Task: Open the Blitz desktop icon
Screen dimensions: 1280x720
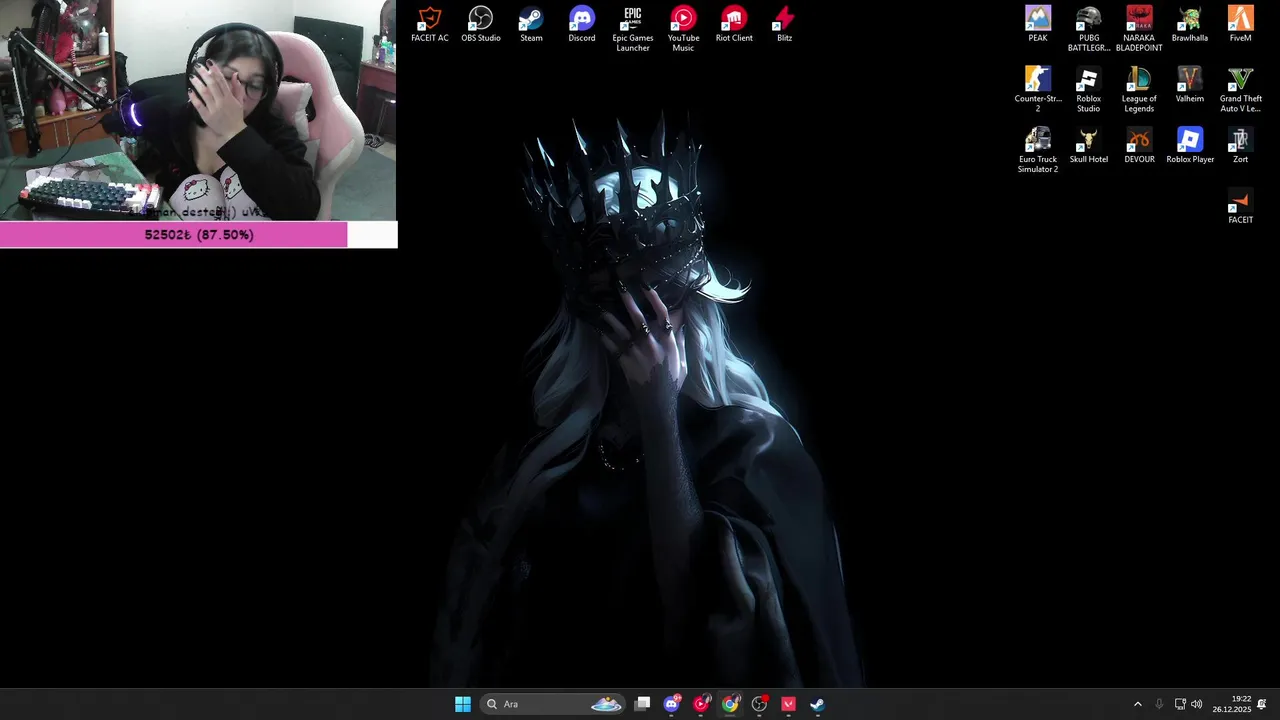Action: click(784, 25)
